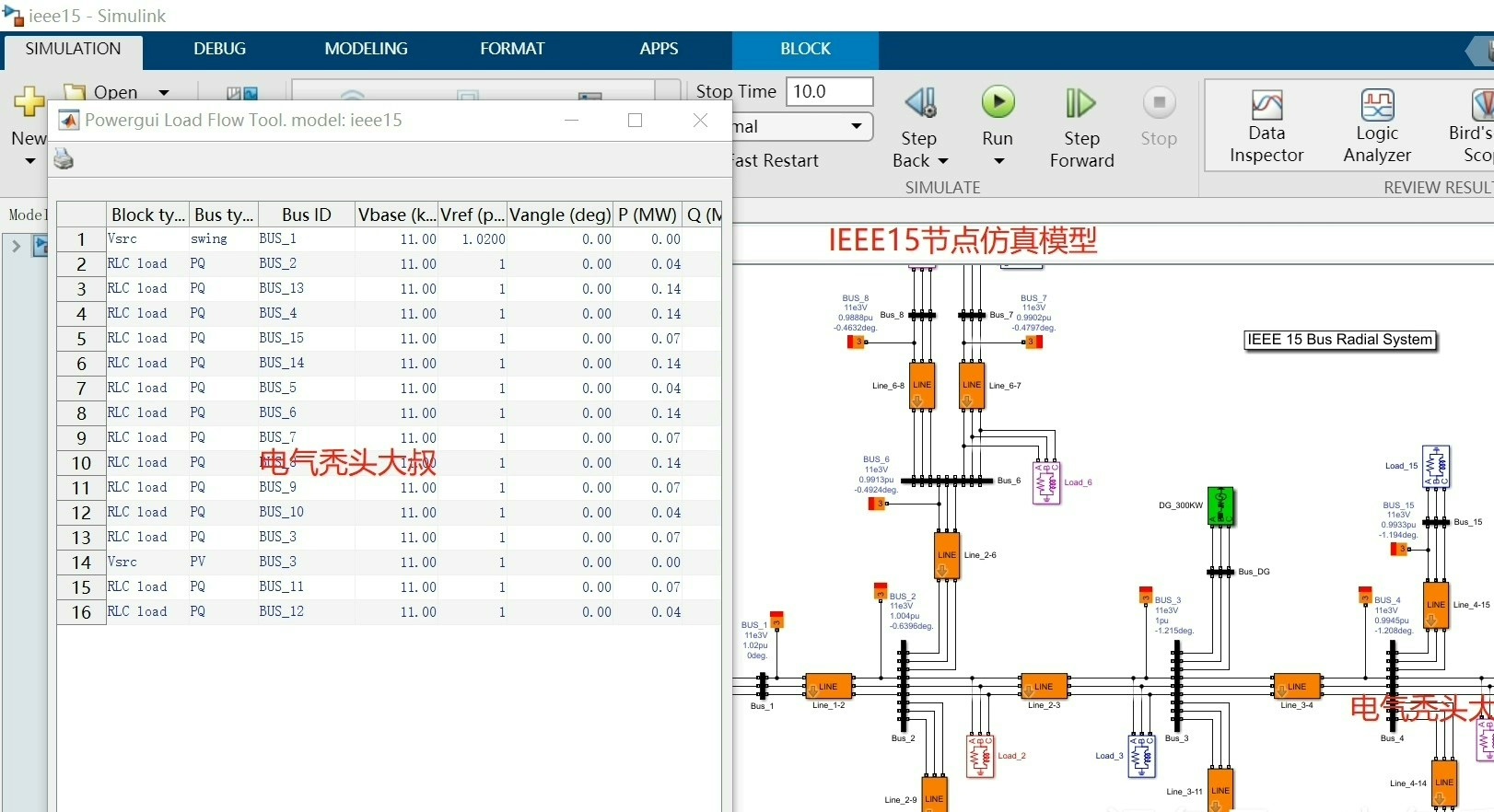Click the Stop simulation icon
This screenshot has height=812, width=1494.
pos(1159,102)
